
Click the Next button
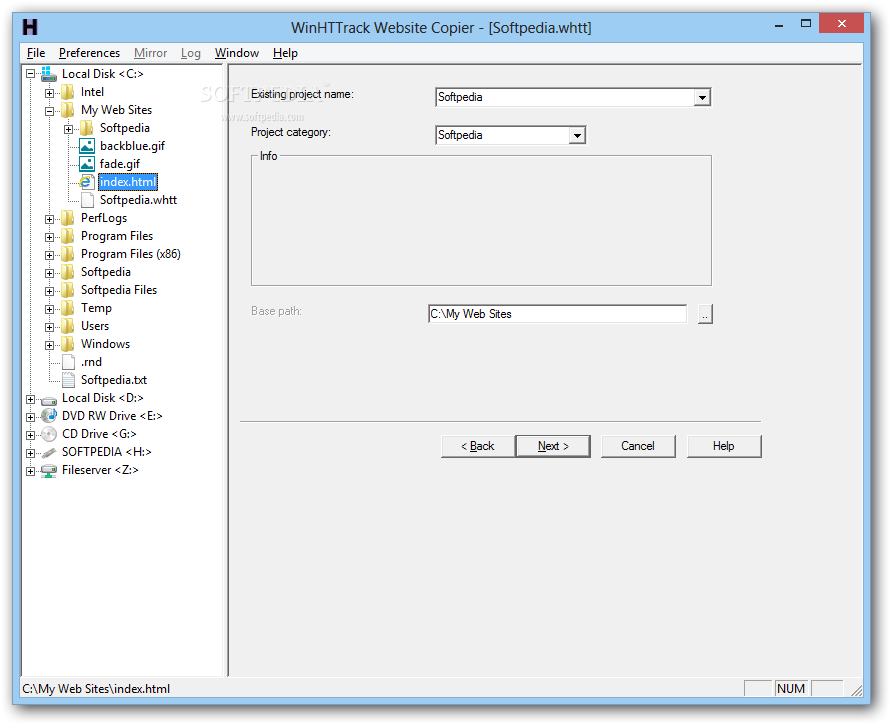pyautogui.click(x=552, y=446)
